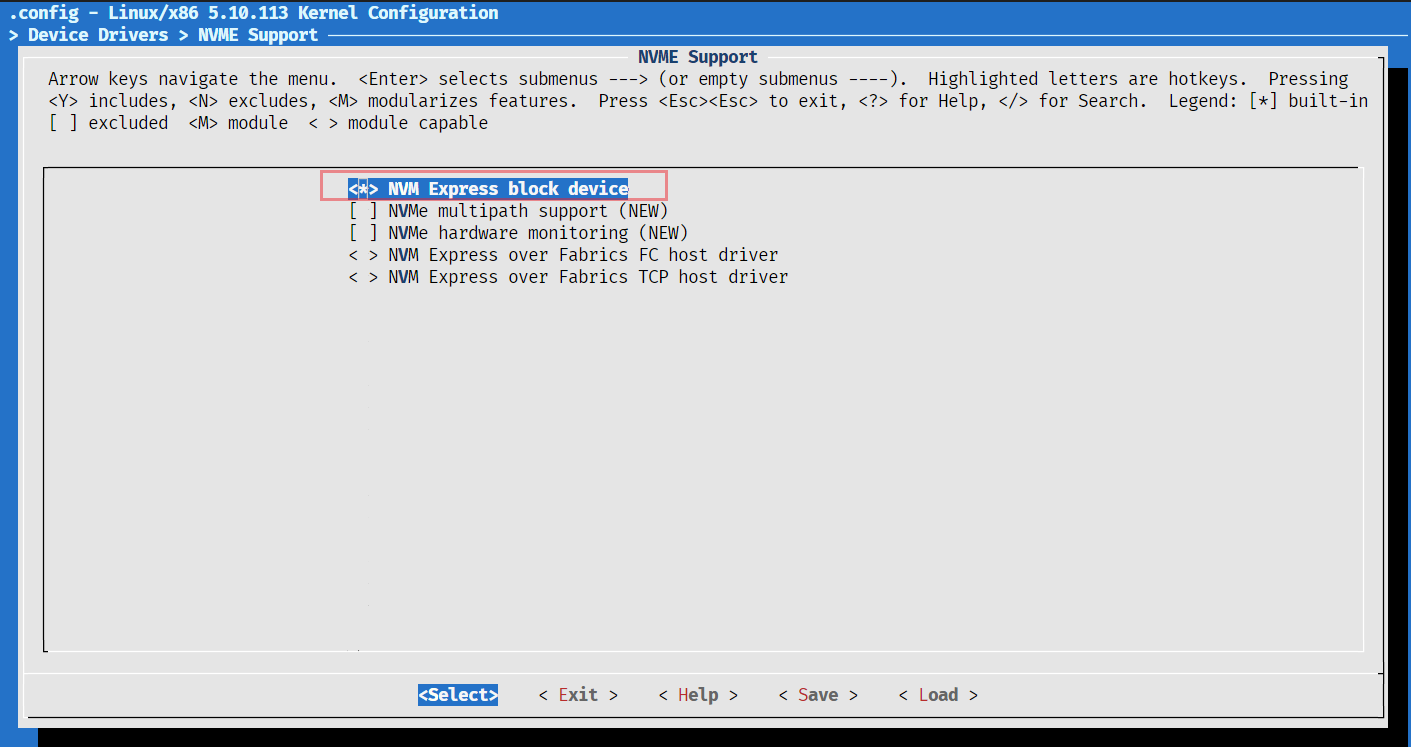Select the 'NVM Express block device' entry label
This screenshot has height=747, width=1411.
point(508,189)
